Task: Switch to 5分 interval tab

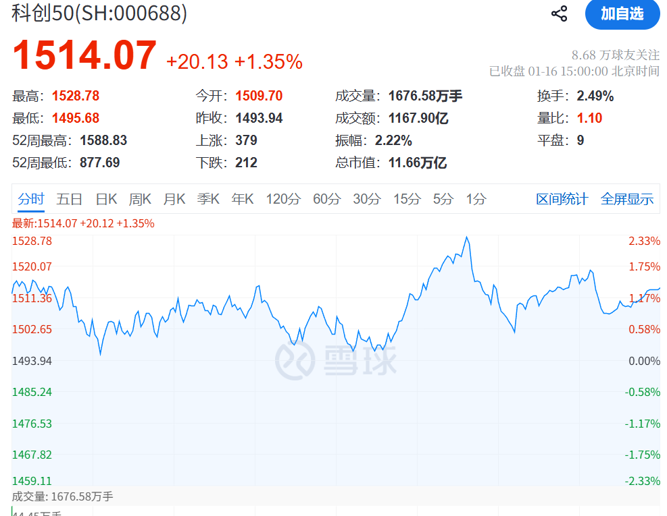Action: click(443, 199)
